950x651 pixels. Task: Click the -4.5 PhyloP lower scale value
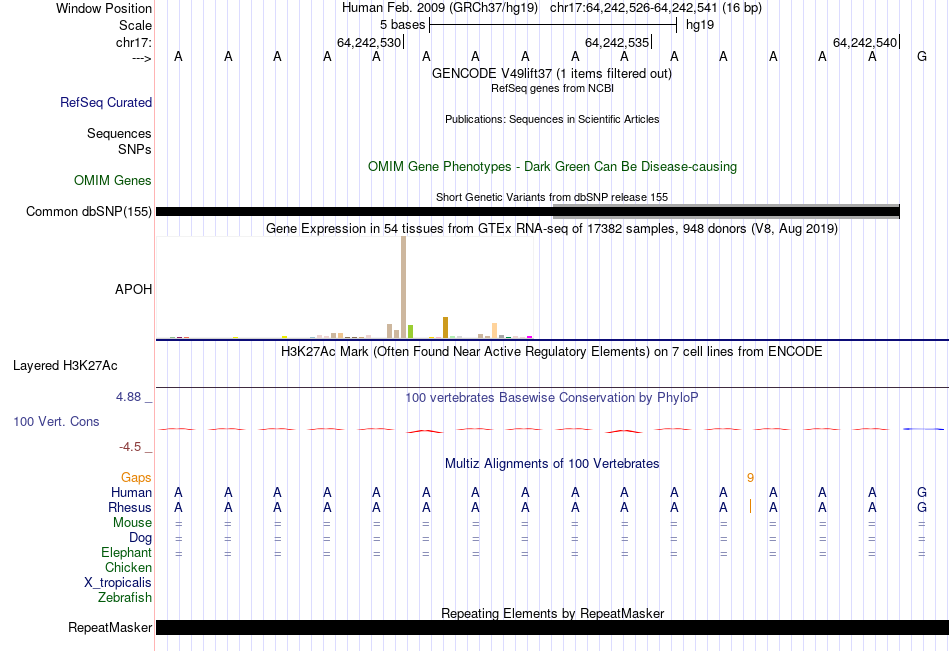(x=130, y=447)
